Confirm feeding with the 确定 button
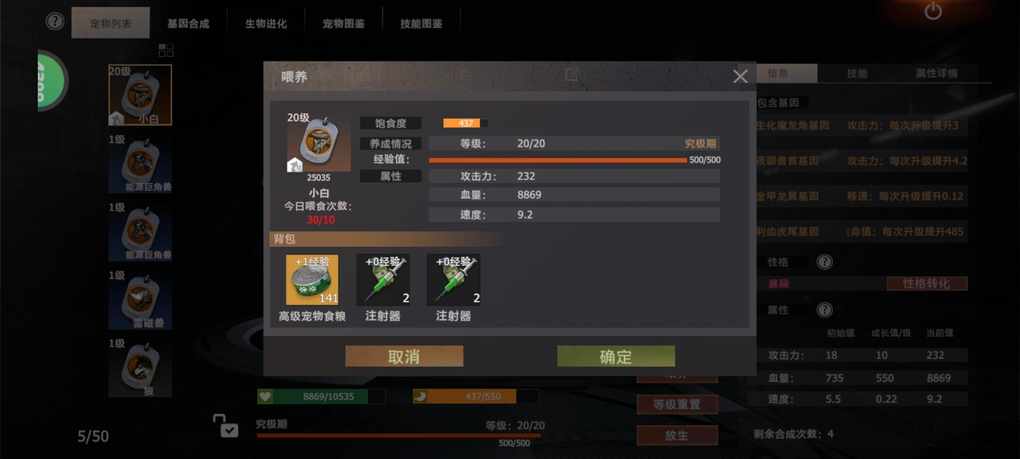This screenshot has height=459, width=1020. (615, 356)
